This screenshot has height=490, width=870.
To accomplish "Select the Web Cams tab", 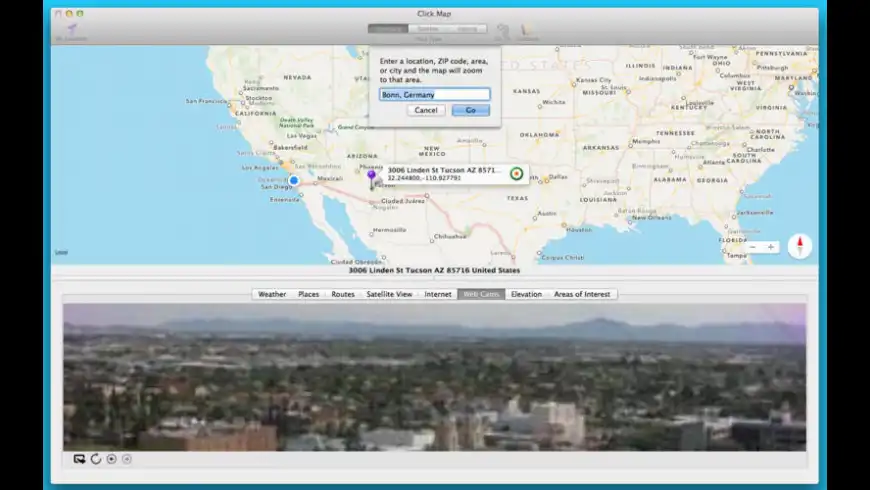I will (481, 294).
